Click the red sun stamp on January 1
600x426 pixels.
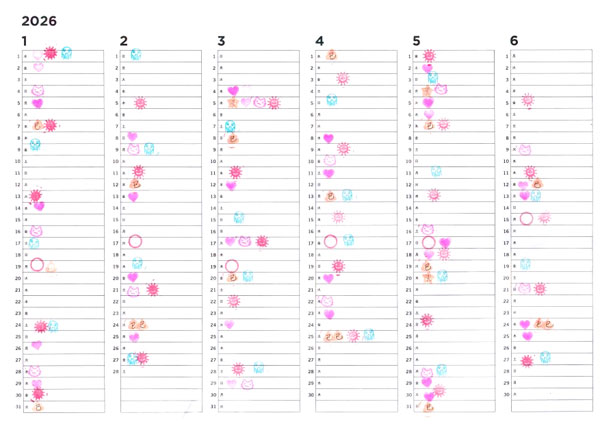tap(50, 53)
